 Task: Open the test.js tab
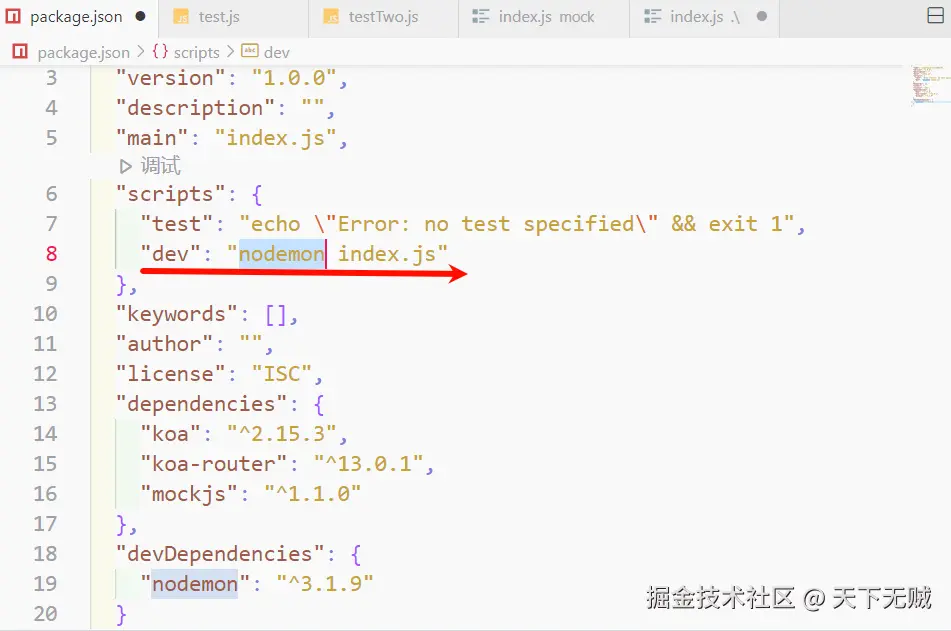[234, 18]
